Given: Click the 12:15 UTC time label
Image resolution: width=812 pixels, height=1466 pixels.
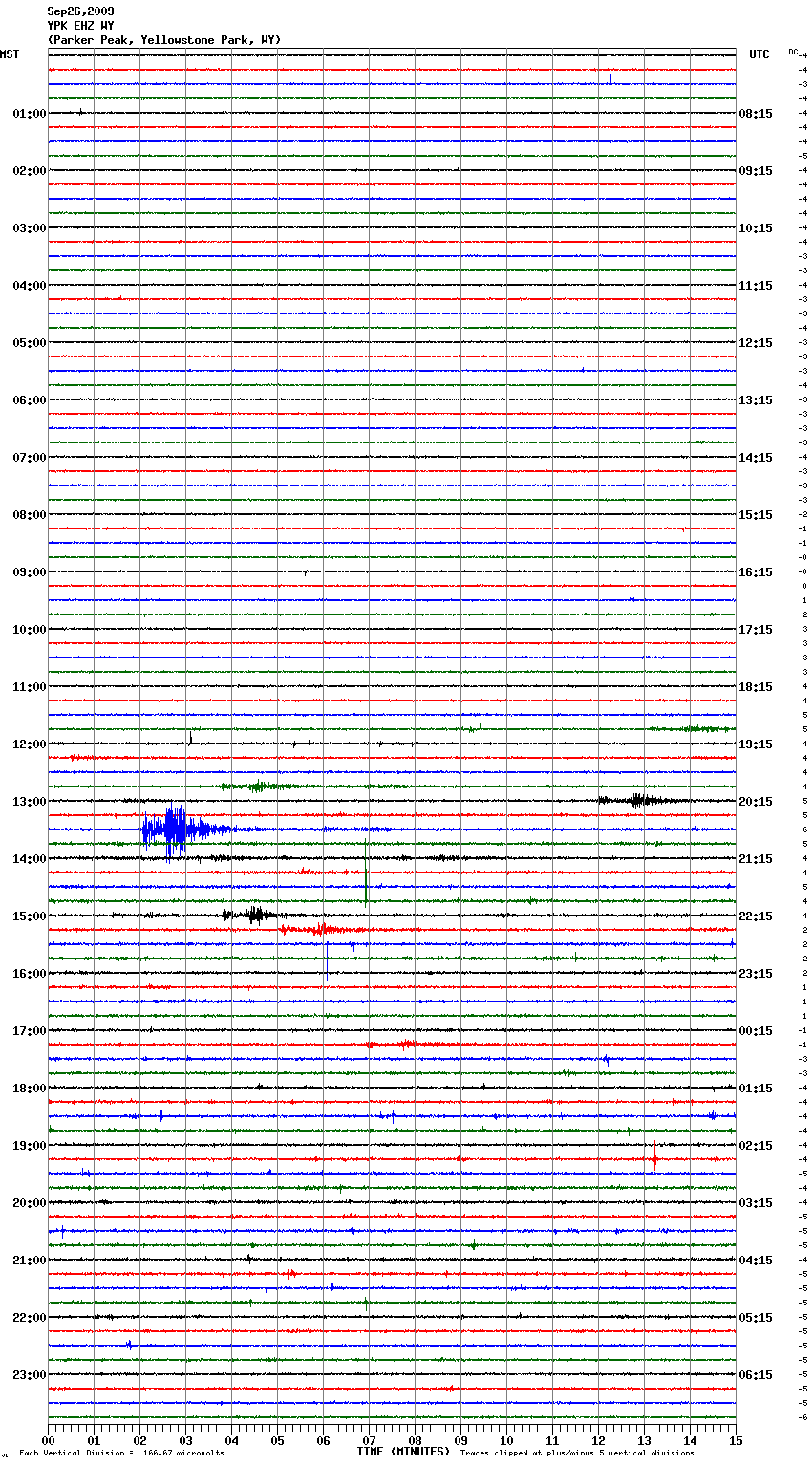Looking at the screenshot, I should click(x=756, y=343).
